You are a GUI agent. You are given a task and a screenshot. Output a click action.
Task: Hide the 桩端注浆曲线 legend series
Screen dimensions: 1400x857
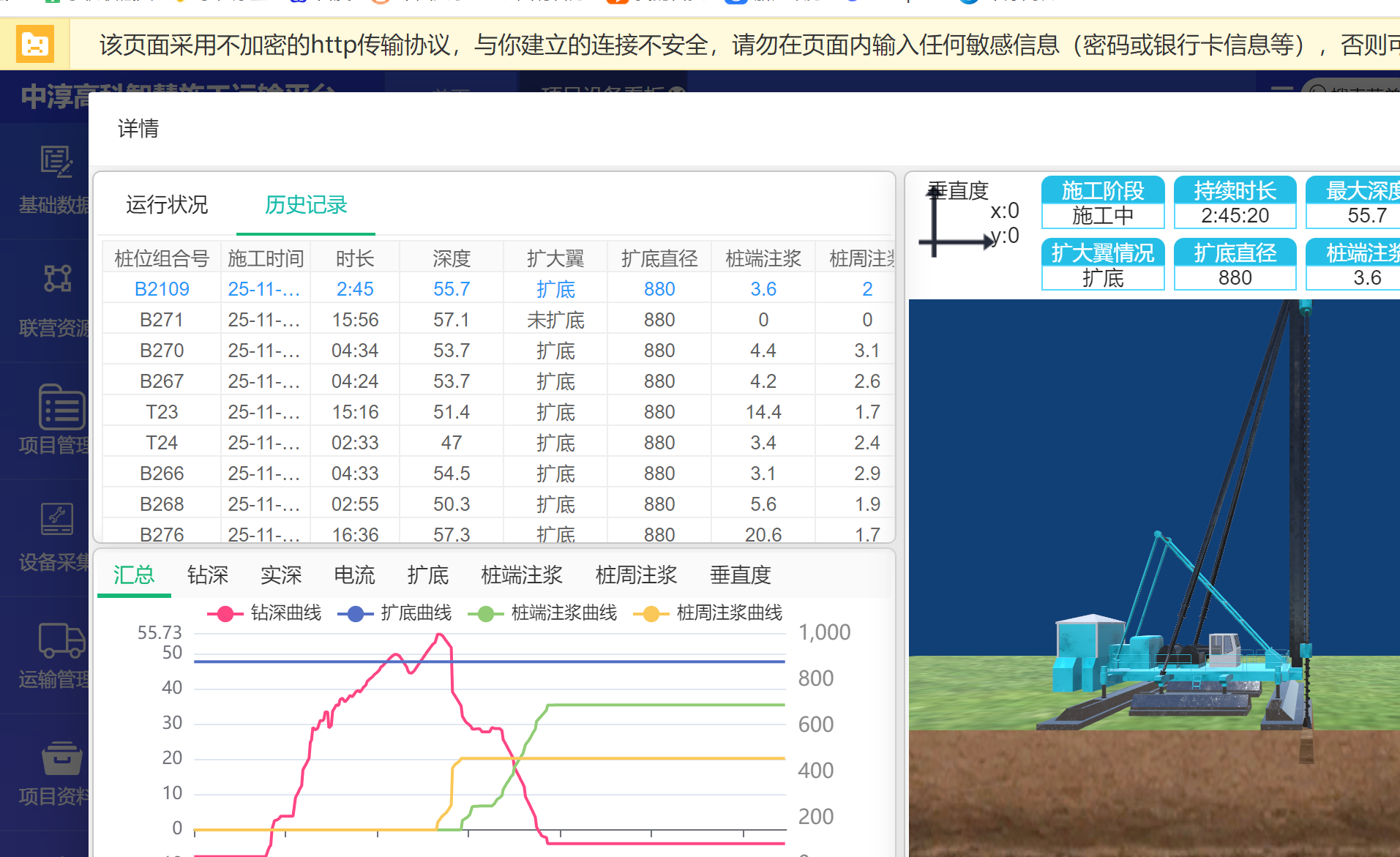[x=543, y=613]
